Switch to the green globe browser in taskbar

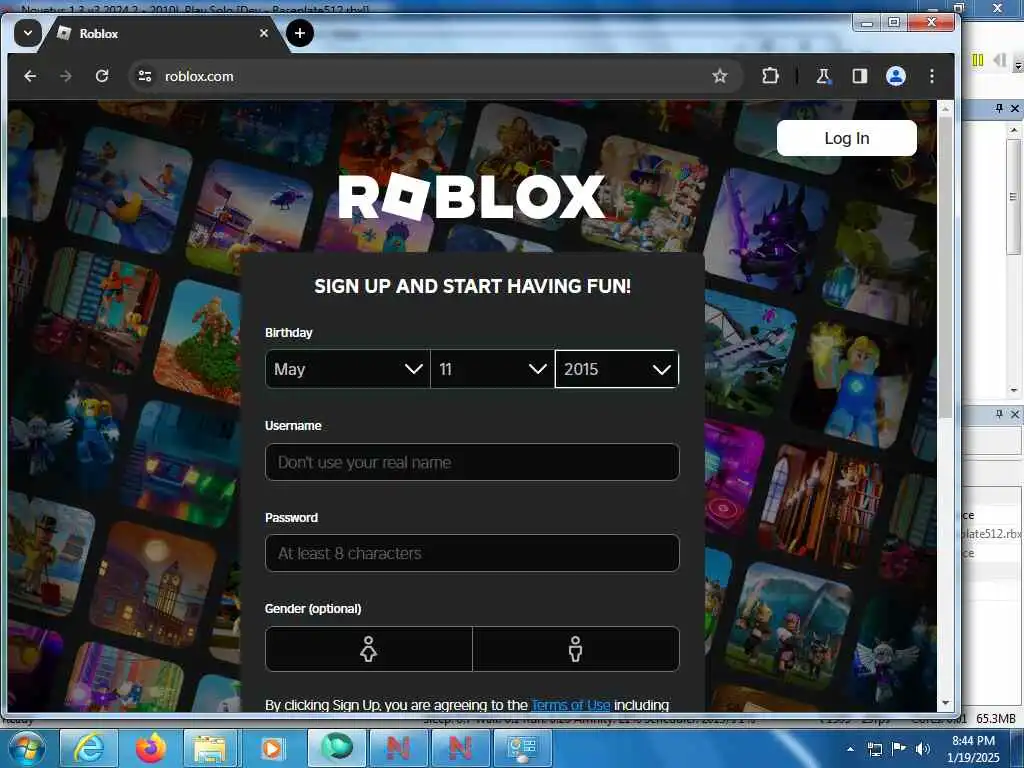(337, 748)
